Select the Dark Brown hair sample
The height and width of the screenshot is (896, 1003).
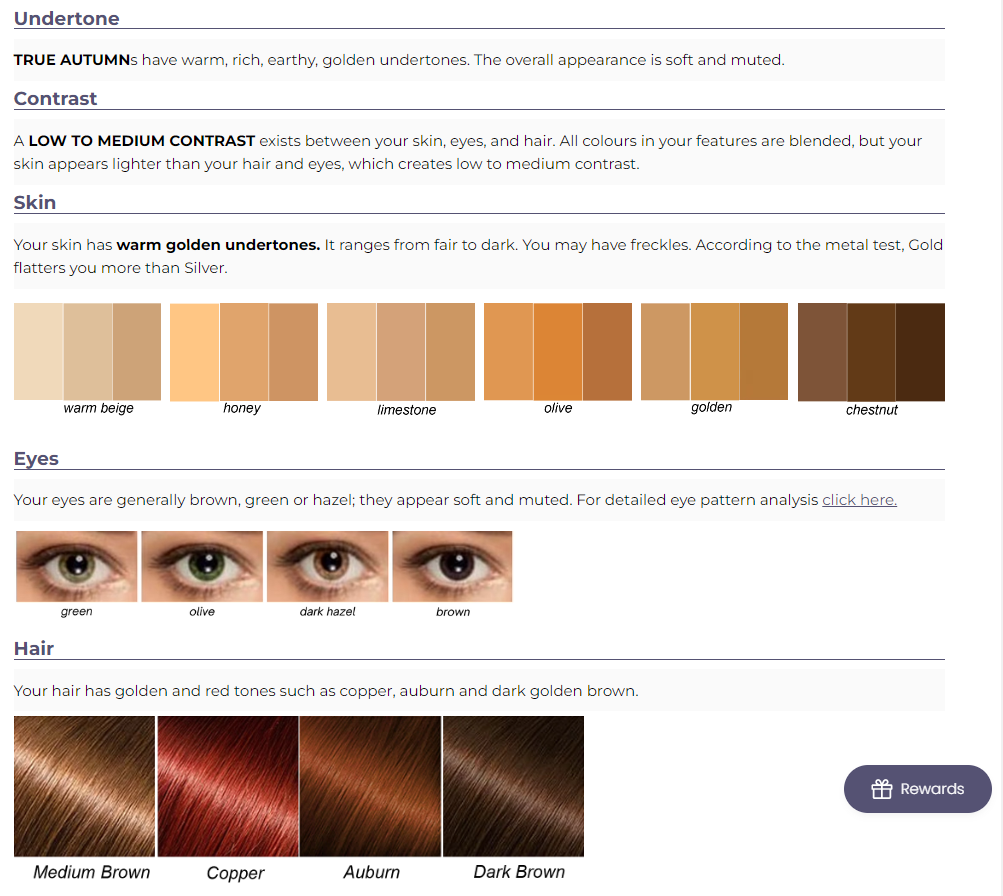tap(514, 786)
